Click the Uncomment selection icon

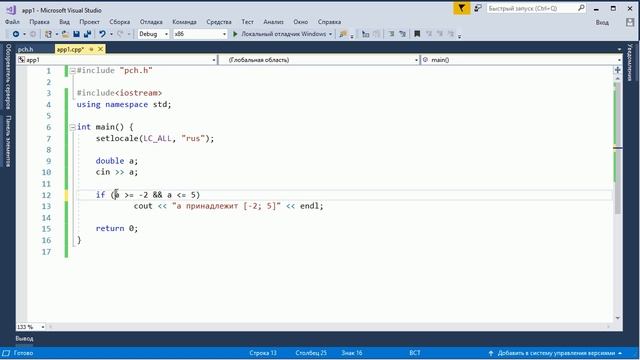tap(402, 34)
